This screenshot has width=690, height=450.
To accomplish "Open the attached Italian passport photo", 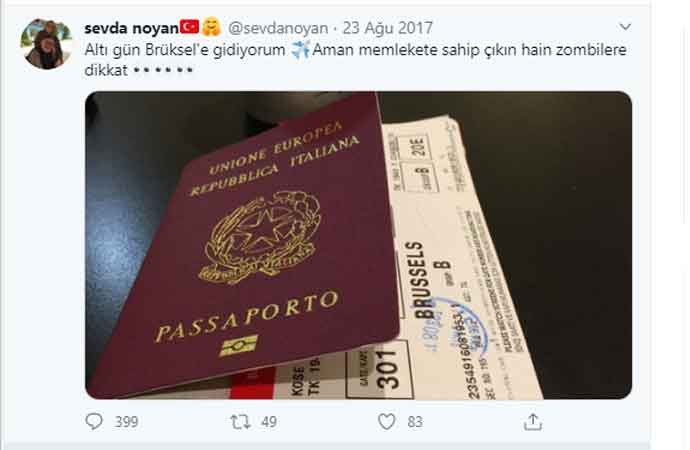I will coord(358,245).
